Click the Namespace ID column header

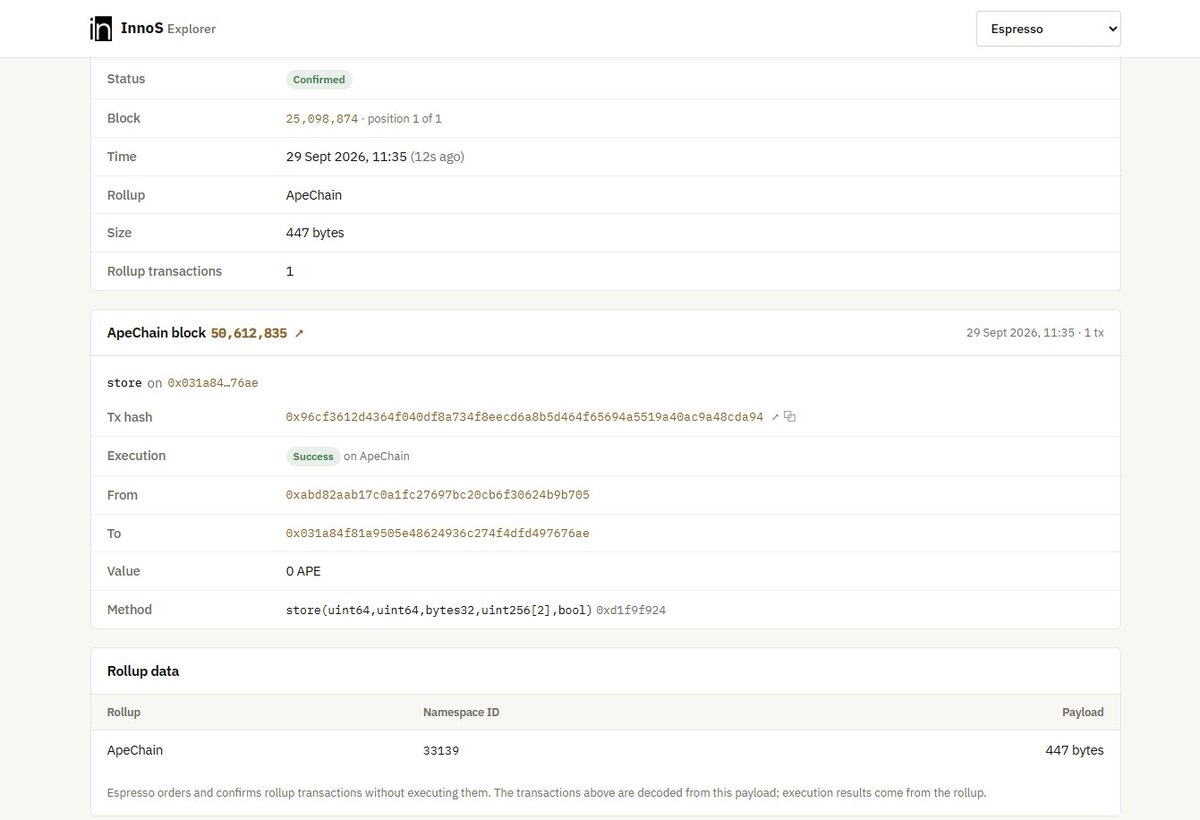click(461, 712)
